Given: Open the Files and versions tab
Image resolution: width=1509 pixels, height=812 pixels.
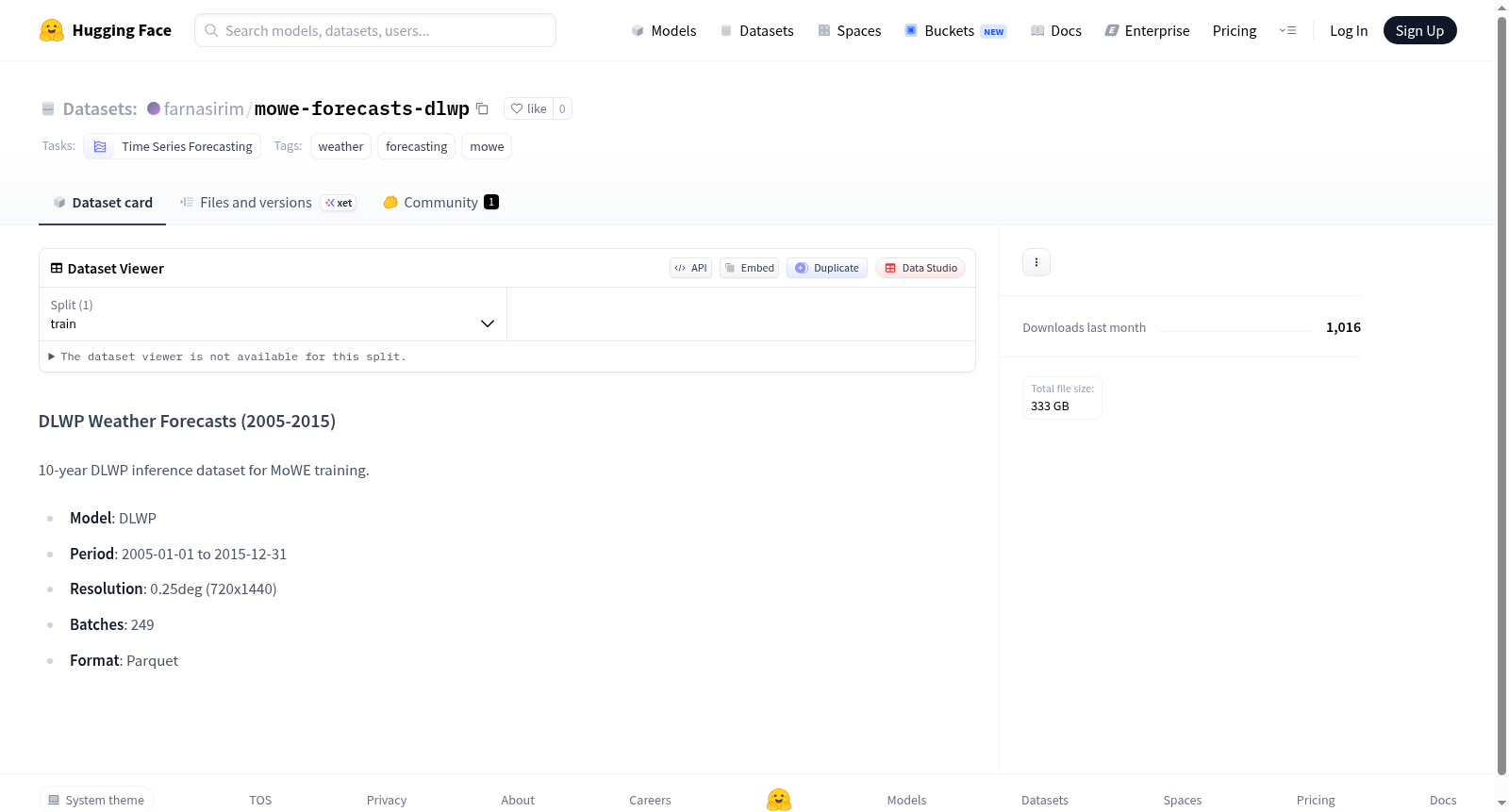Looking at the screenshot, I should click(x=268, y=203).
